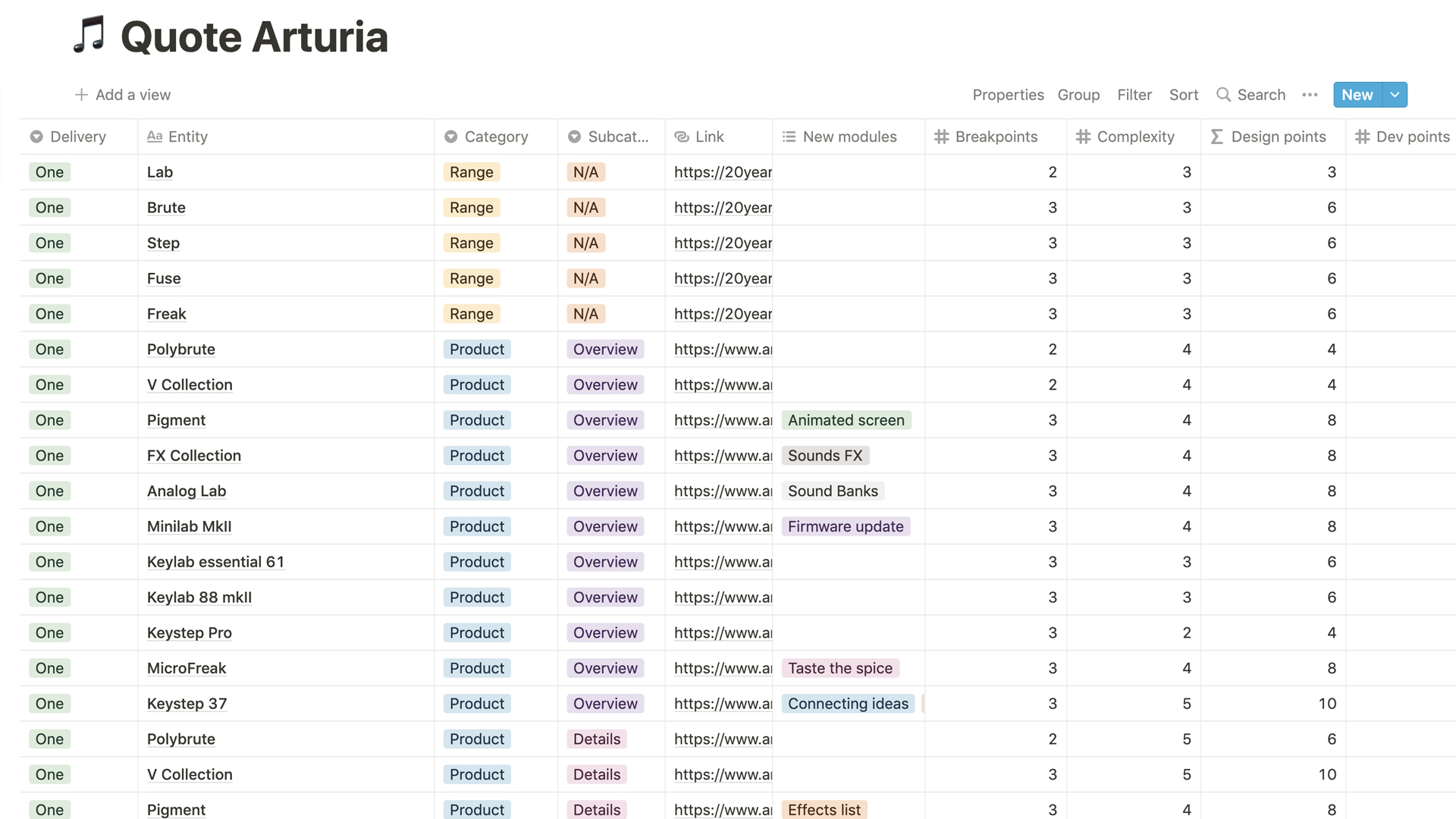Open the New modules column header menu
This screenshot has width=1456, height=819.
pos(849,136)
